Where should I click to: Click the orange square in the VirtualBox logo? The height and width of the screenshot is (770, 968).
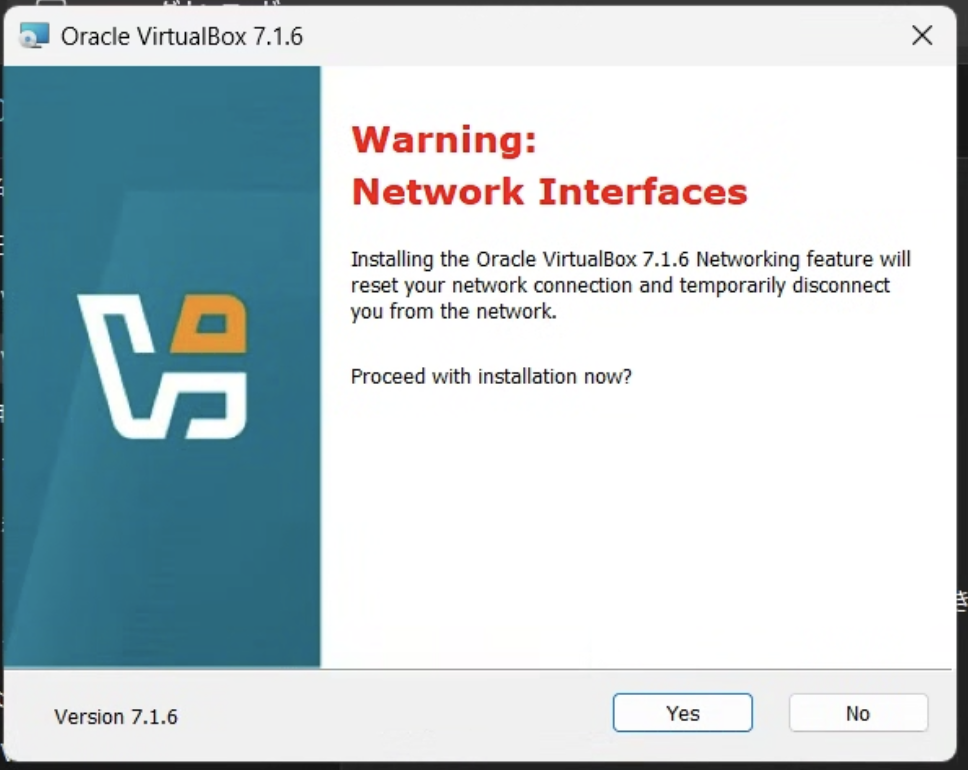(209, 324)
